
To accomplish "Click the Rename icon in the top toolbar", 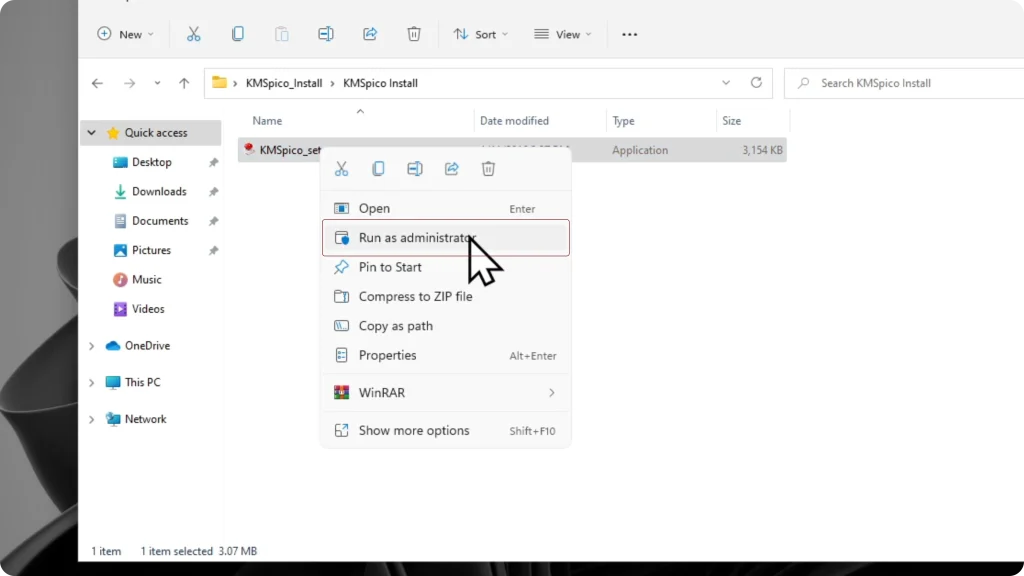I will 326,34.
